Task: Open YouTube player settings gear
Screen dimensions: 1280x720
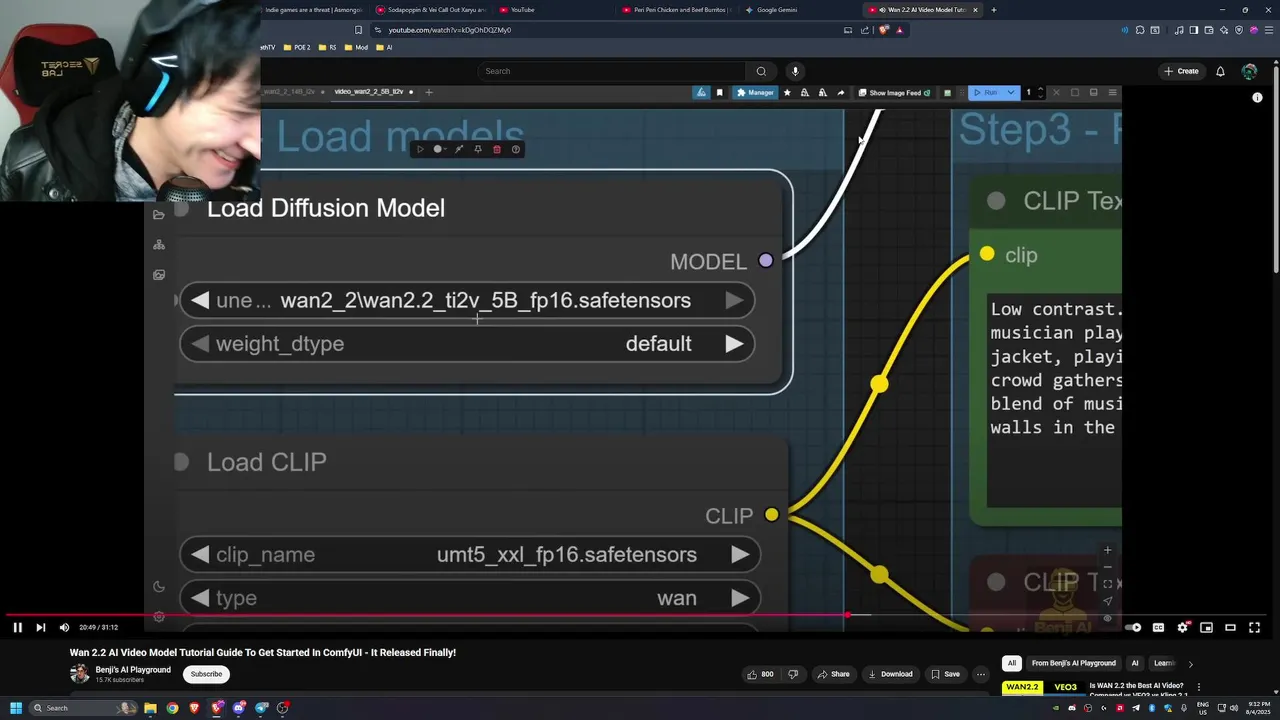Action: pos(1182,627)
